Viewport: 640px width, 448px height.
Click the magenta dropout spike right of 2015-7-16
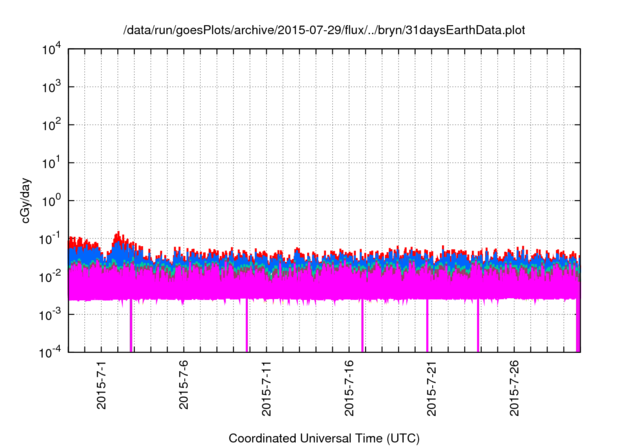tap(362, 326)
